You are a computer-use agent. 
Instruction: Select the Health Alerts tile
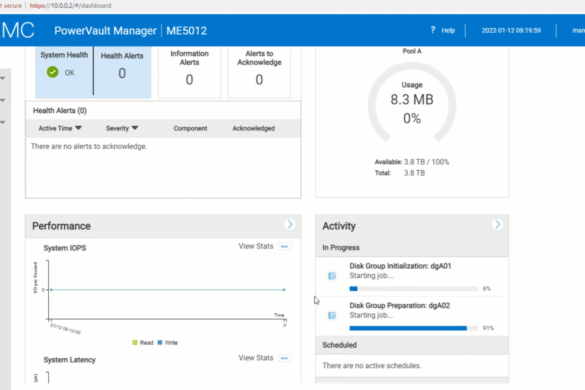click(x=122, y=72)
